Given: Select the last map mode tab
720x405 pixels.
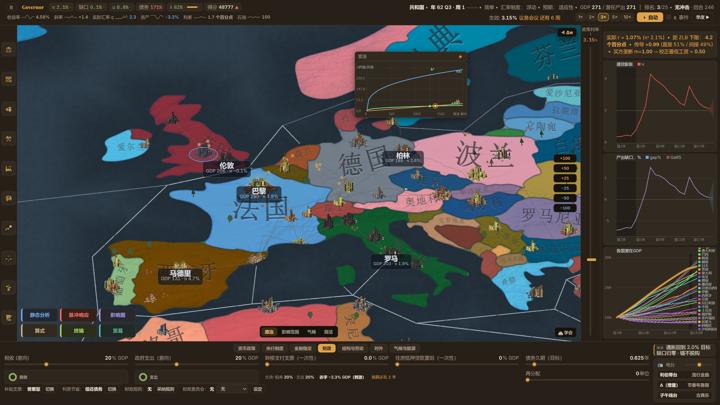Looking at the screenshot, I should coord(328,332).
